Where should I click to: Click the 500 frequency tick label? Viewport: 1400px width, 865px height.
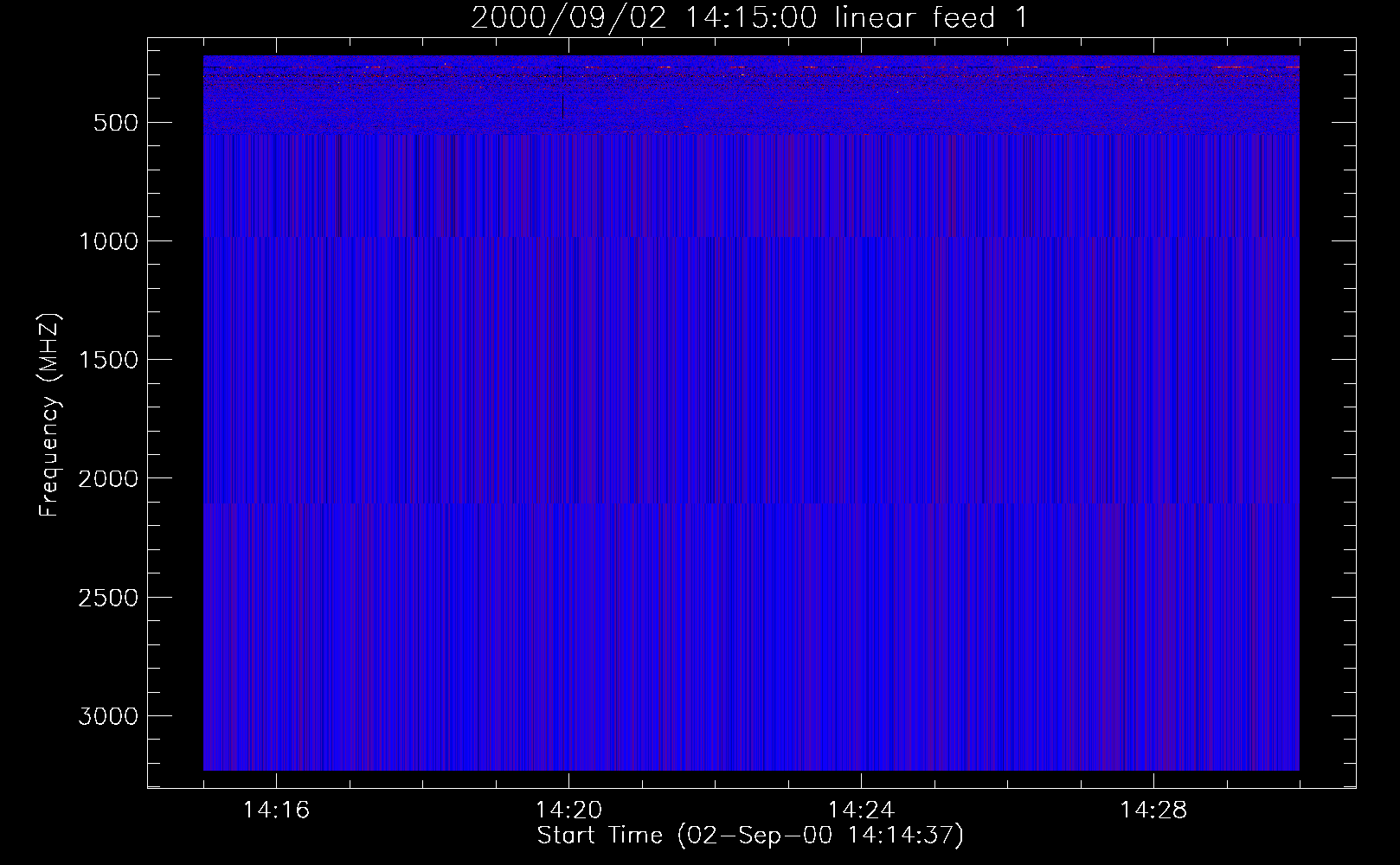pos(115,123)
